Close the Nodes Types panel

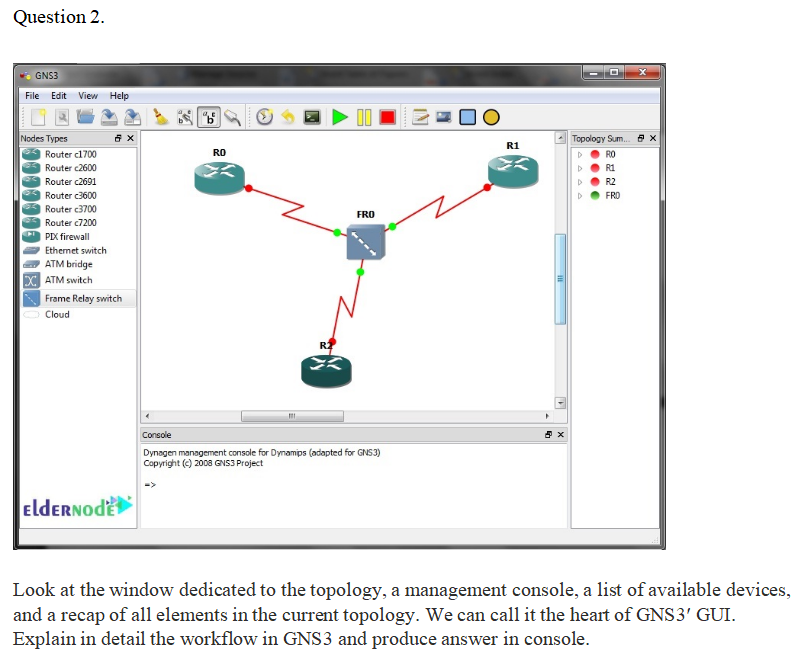130,138
